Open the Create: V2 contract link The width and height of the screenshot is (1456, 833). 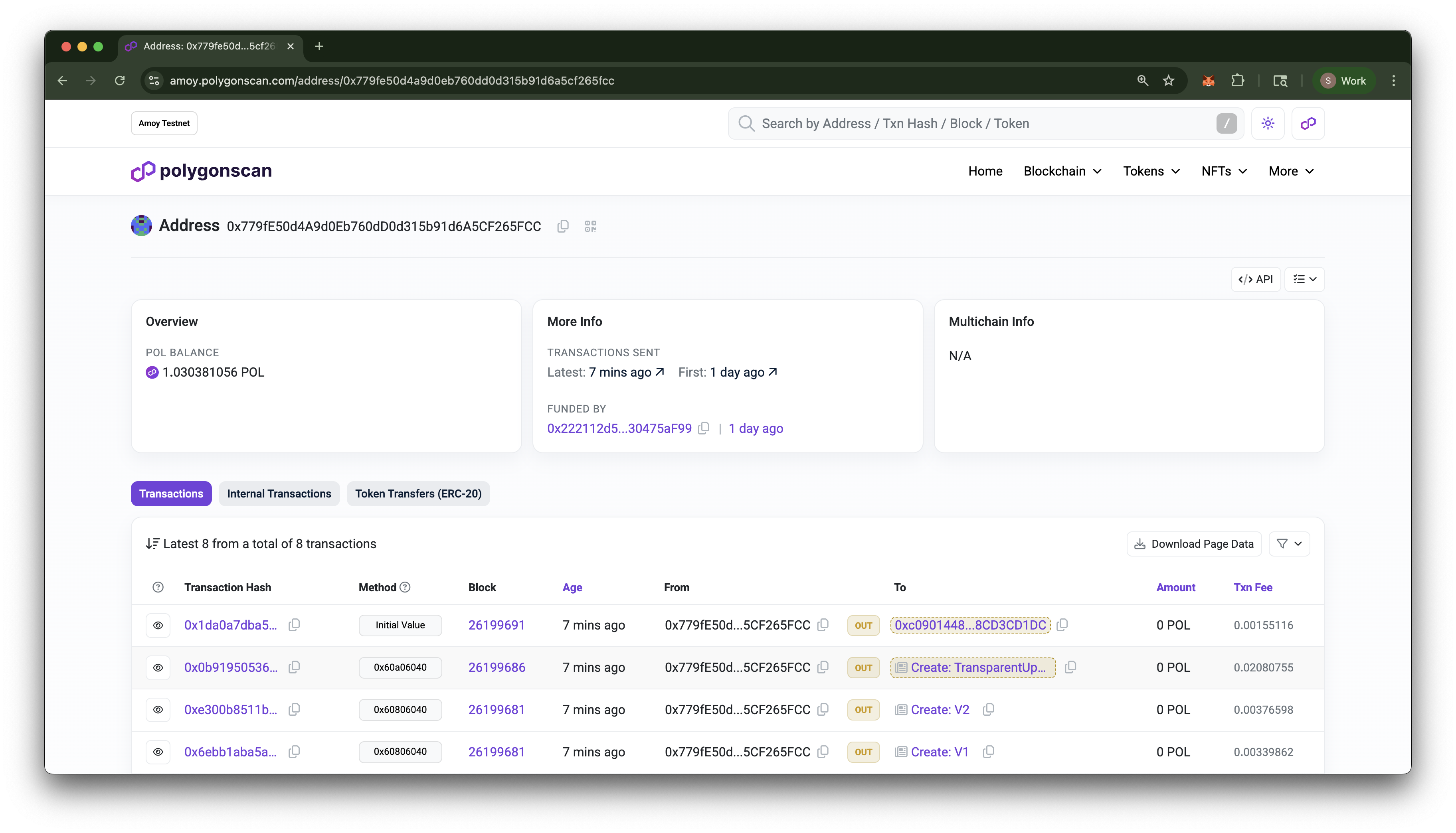940,709
